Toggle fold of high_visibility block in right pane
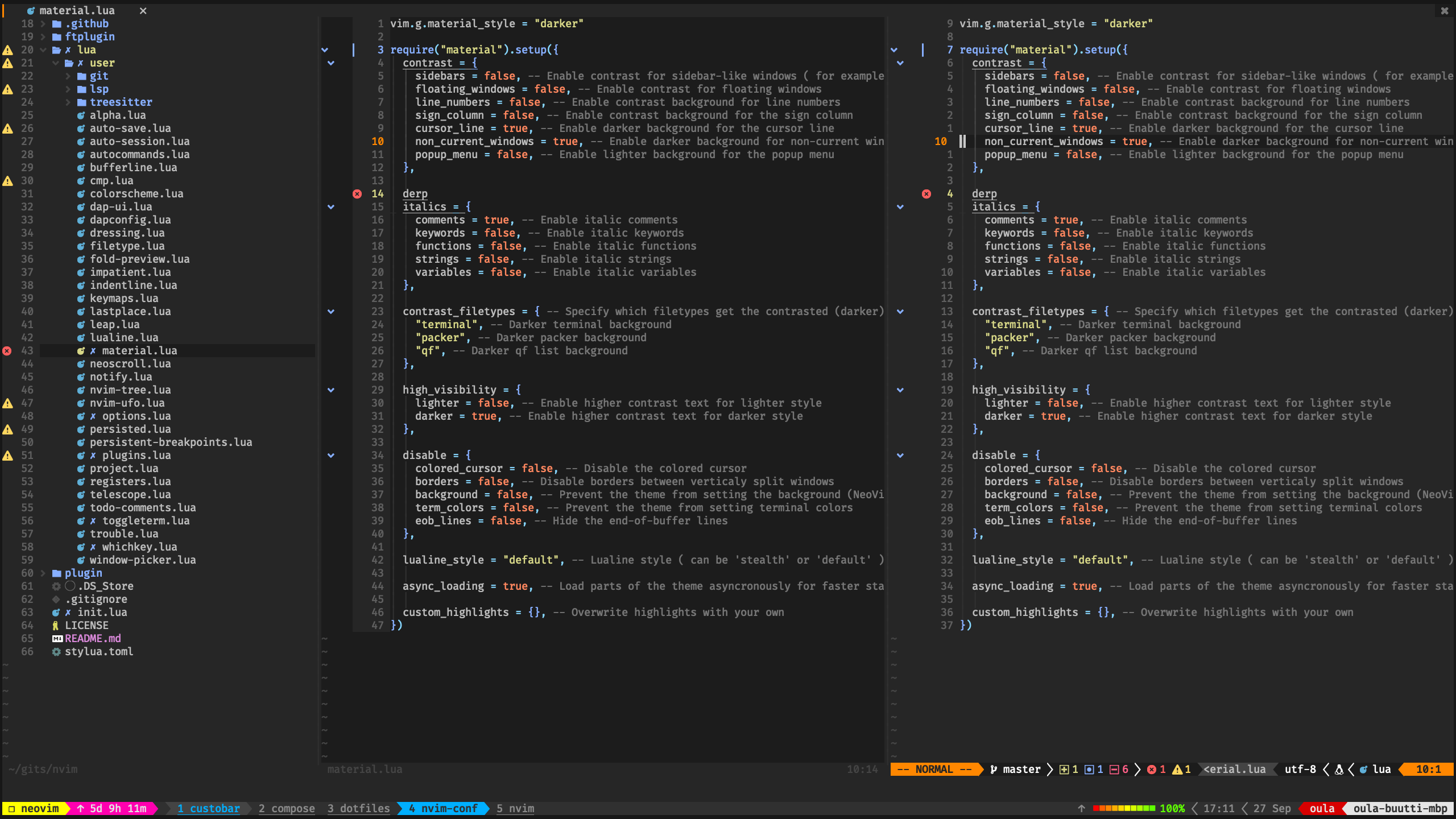 click(900, 390)
